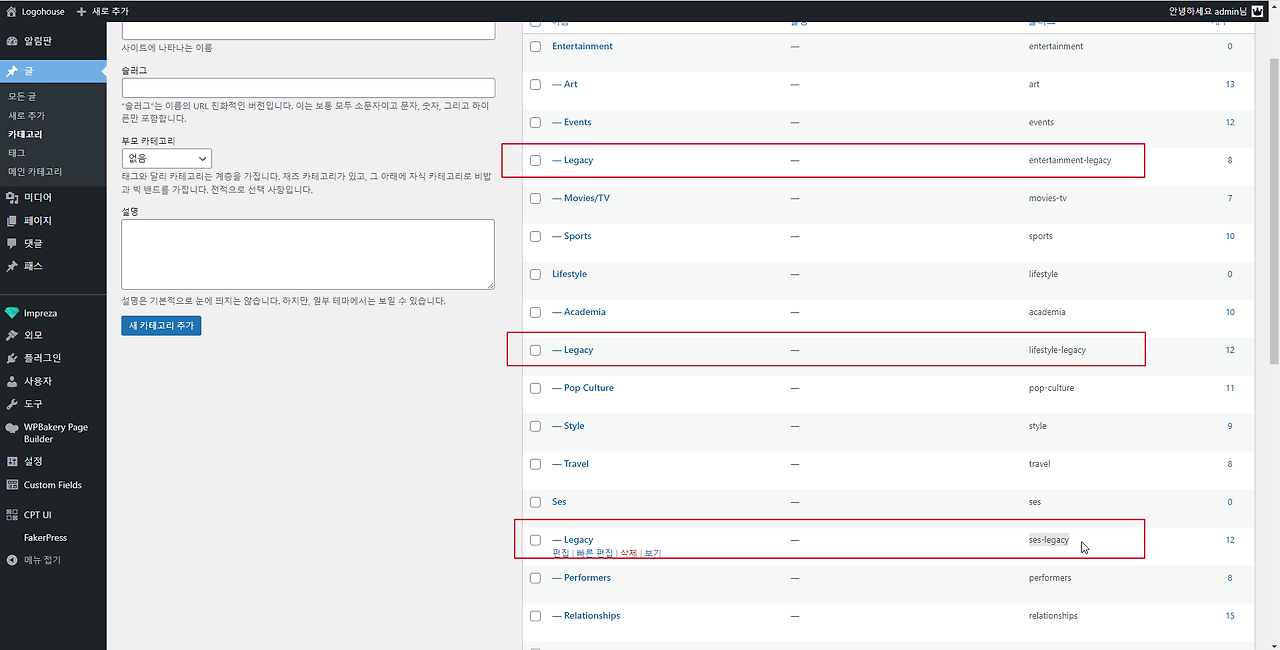Select the Sports row checkbox

pyautogui.click(x=535, y=236)
